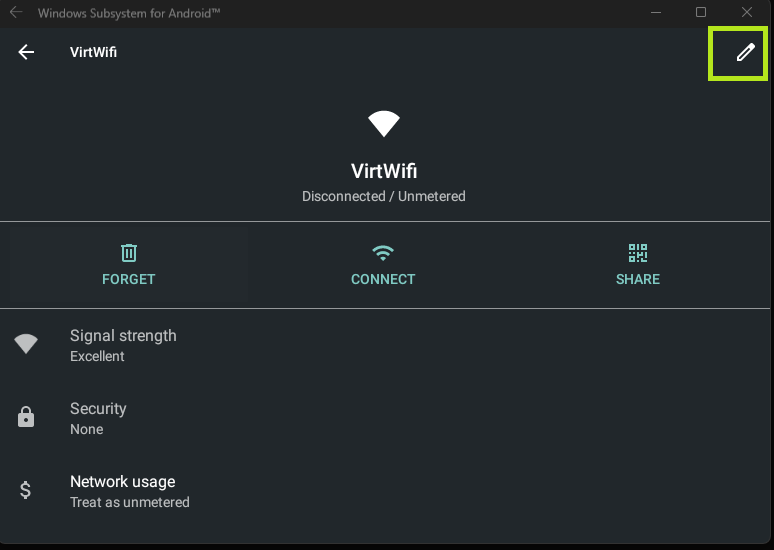
Task: Click the large Wi-Fi network icon
Action: tap(384, 124)
